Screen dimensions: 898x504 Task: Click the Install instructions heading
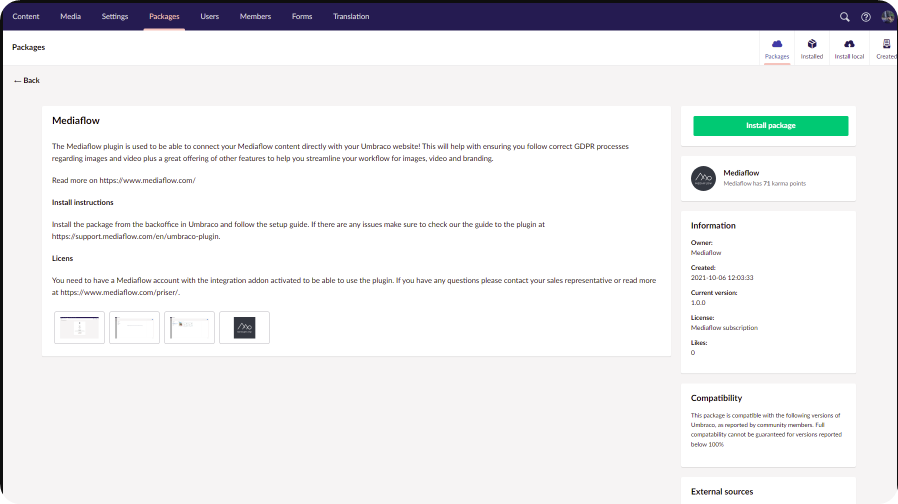pyautogui.click(x=82, y=202)
